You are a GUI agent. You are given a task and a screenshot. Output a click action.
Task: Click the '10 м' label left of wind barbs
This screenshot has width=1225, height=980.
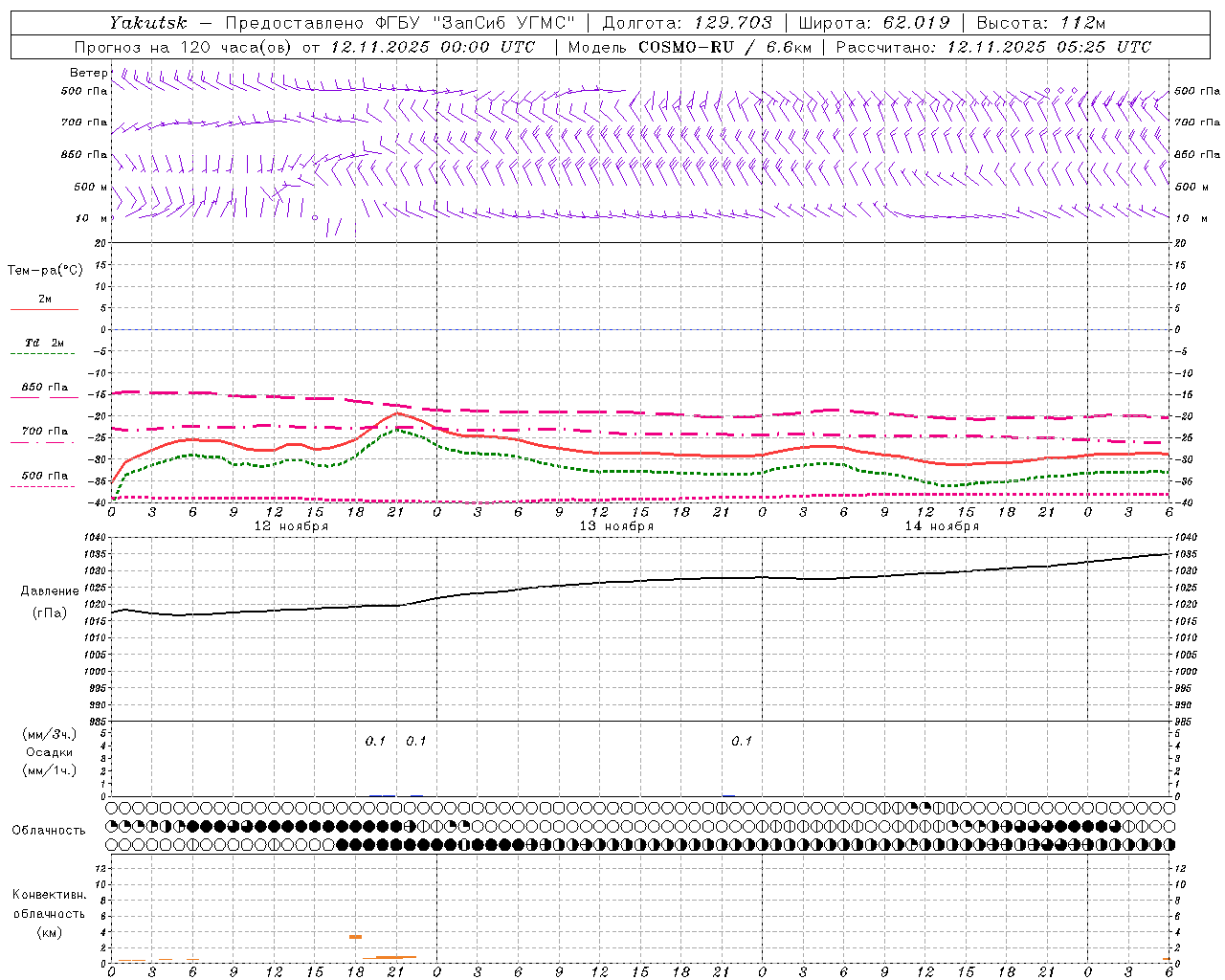[92, 218]
